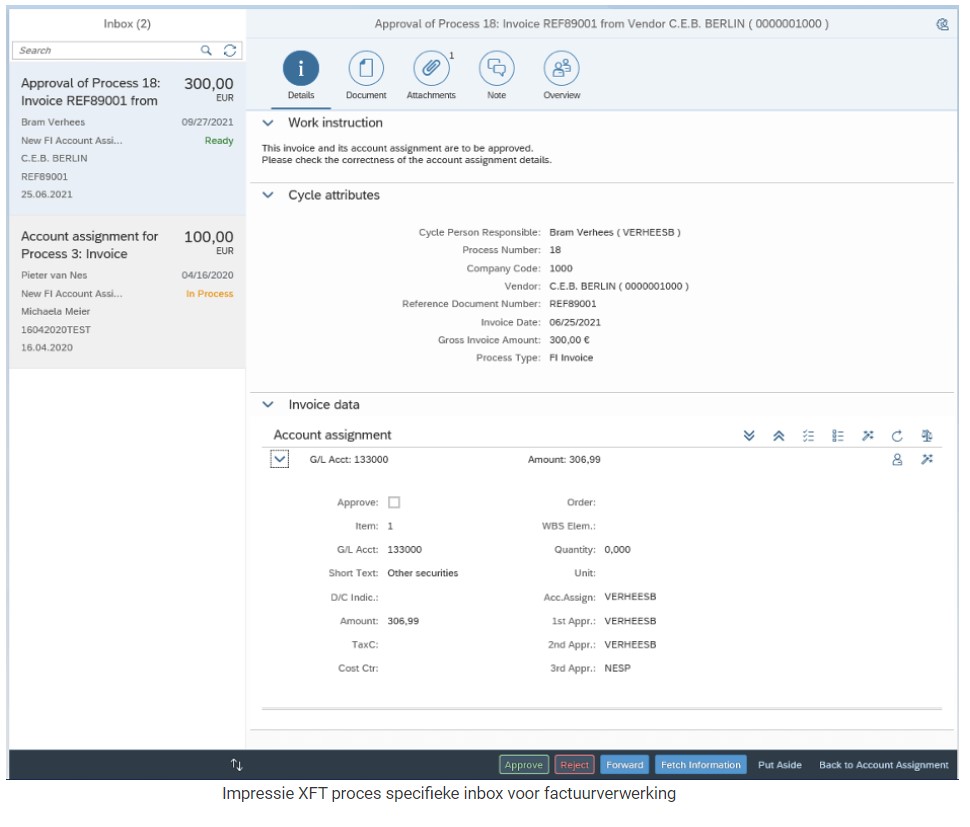
Task: Select the Approval of Process 18 inbox item
Action: [127, 138]
